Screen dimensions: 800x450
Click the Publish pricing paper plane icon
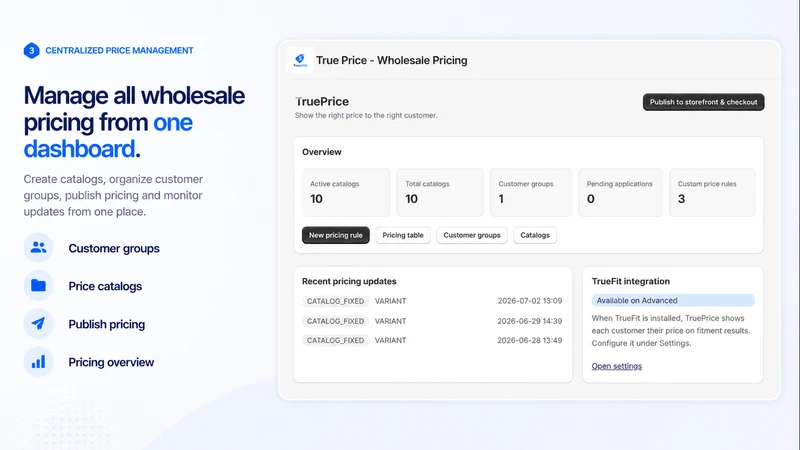point(38,323)
